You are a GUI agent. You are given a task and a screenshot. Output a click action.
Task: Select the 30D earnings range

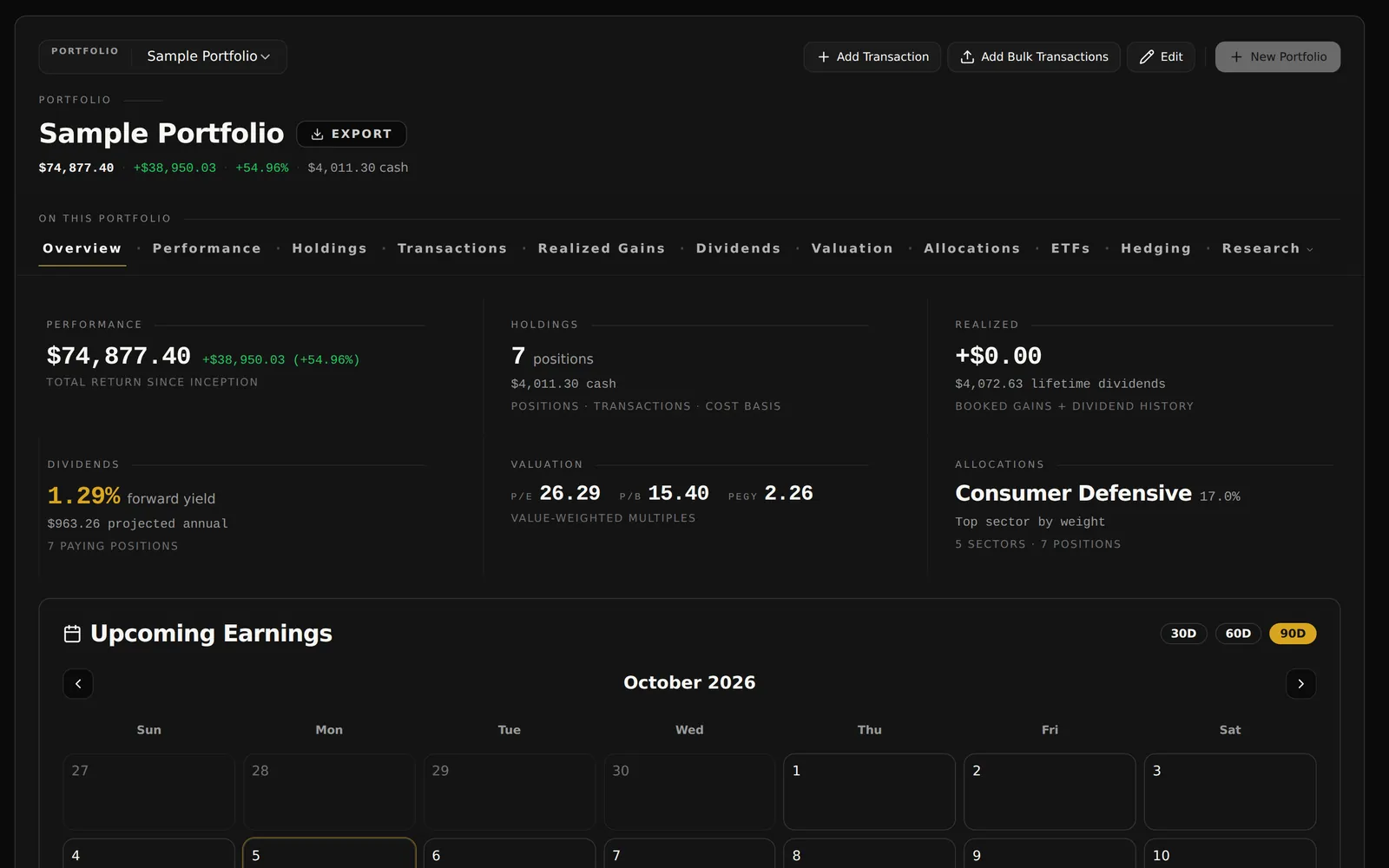[1183, 634]
